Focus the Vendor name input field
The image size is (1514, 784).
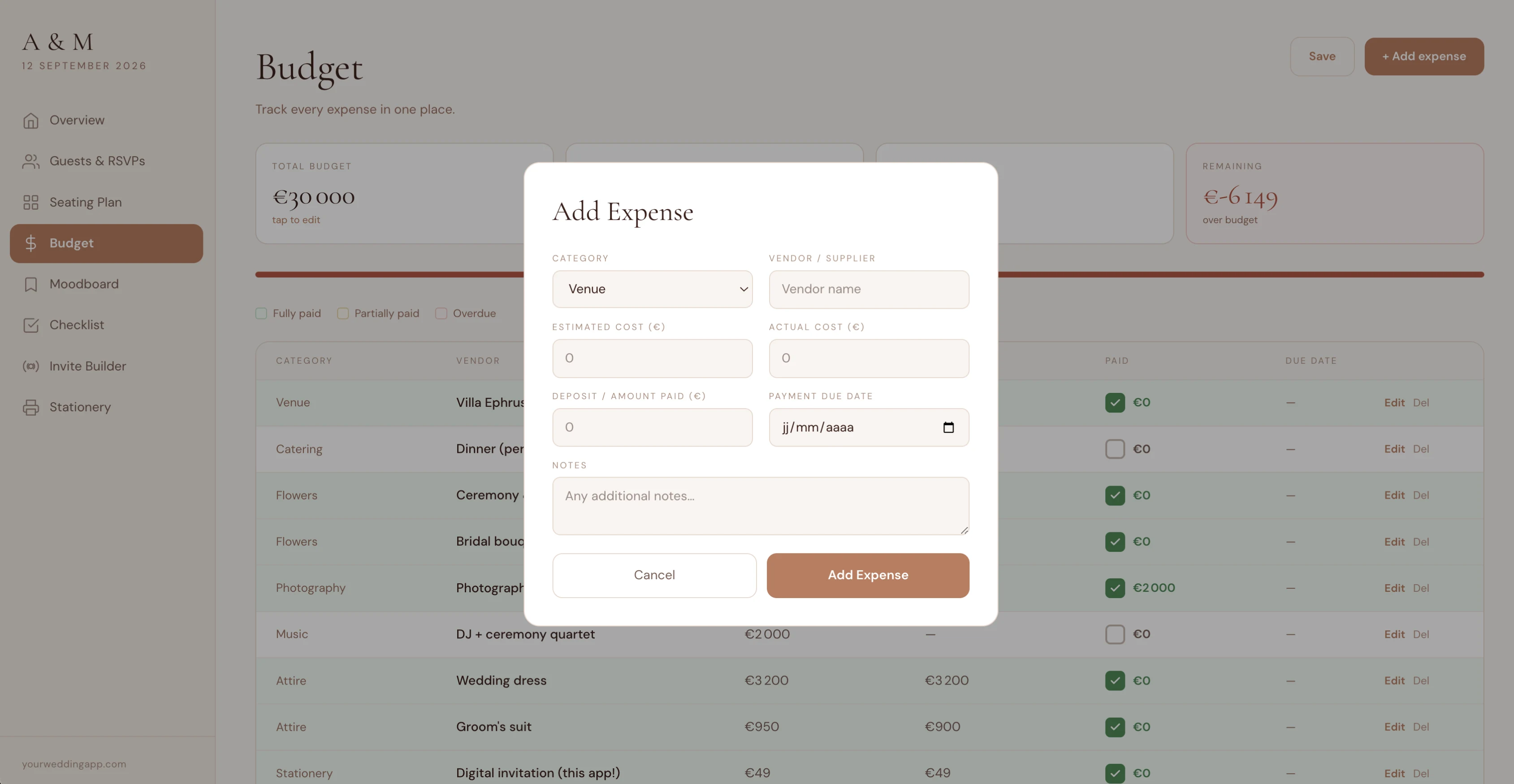tap(869, 289)
